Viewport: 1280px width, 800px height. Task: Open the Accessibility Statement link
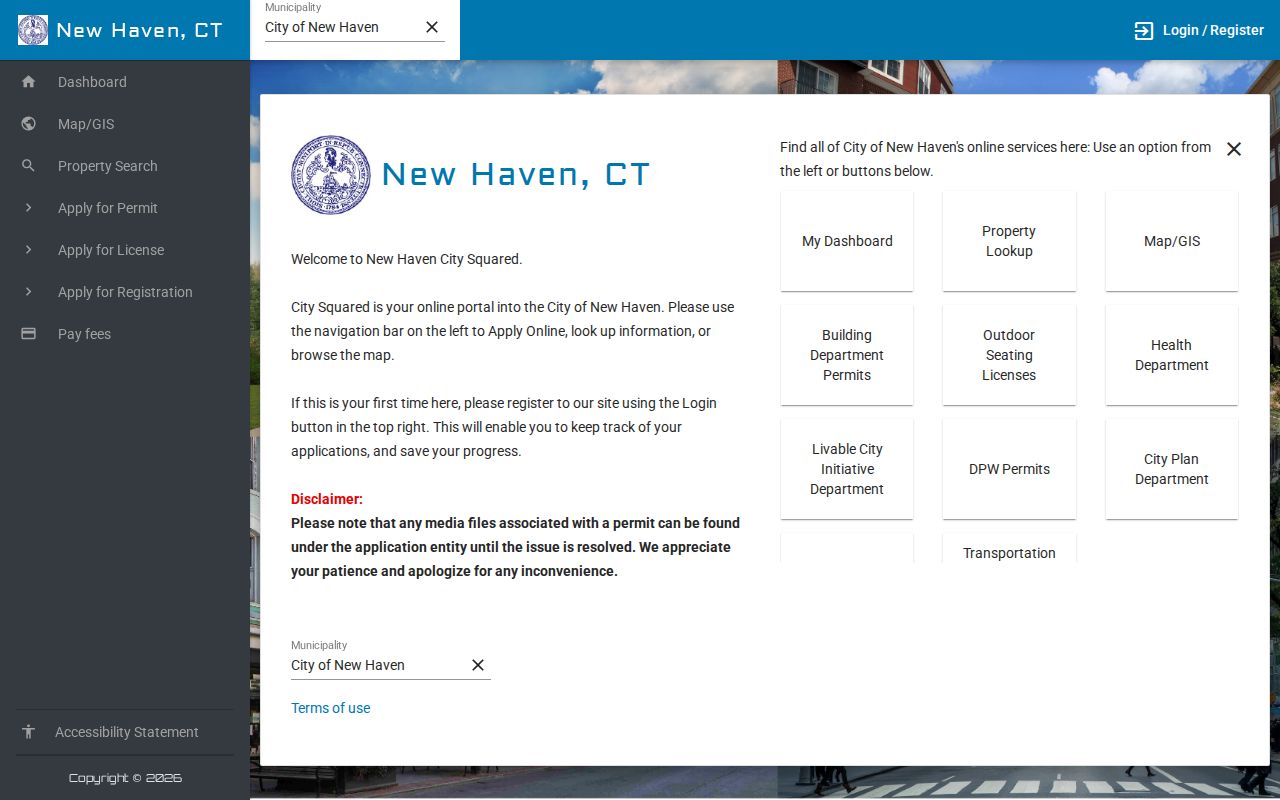tap(125, 732)
